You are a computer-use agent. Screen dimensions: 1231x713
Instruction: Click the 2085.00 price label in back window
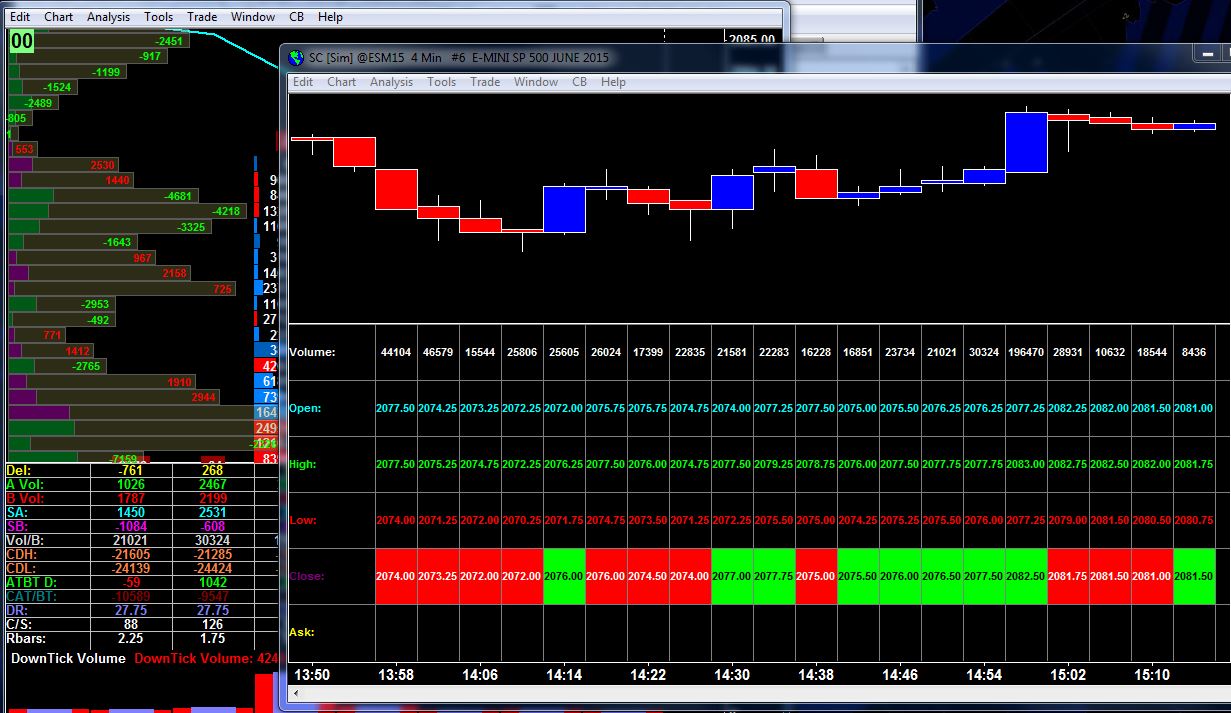click(752, 40)
